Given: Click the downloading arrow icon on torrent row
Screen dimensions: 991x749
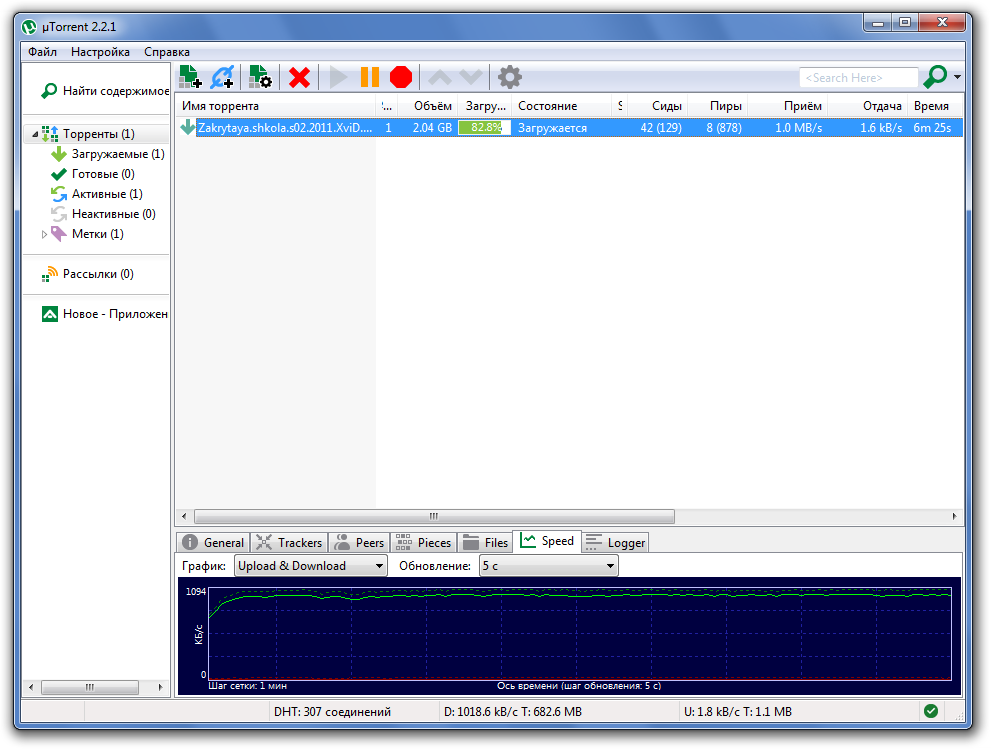Looking at the screenshot, I should 188,128.
